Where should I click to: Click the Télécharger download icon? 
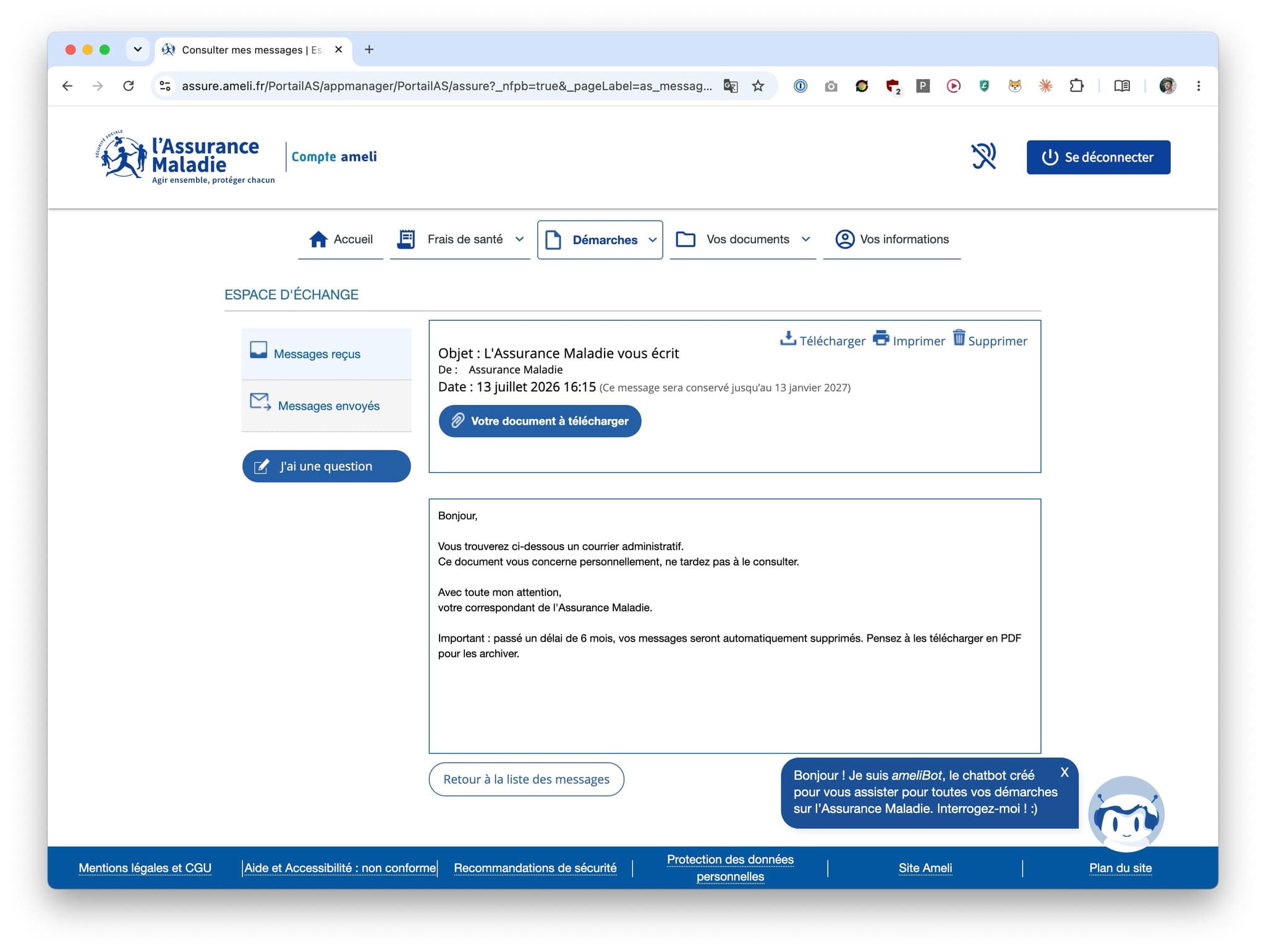pyautogui.click(x=788, y=338)
